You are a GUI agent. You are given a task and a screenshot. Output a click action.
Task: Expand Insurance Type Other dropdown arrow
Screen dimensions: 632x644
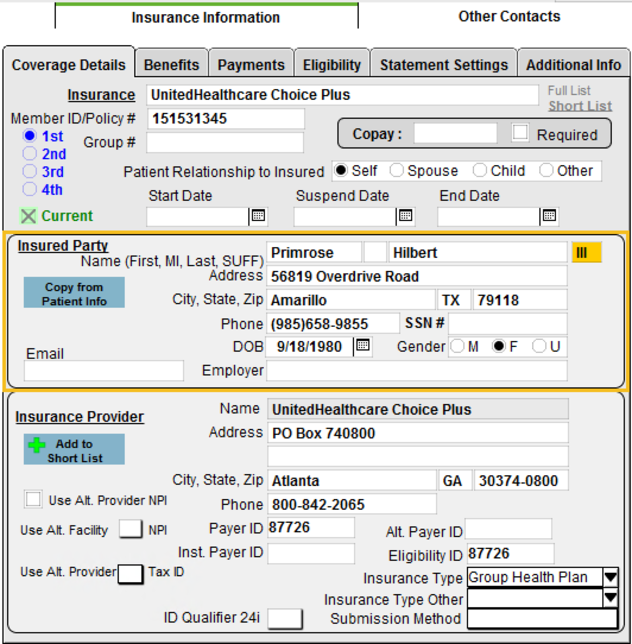coord(611,598)
